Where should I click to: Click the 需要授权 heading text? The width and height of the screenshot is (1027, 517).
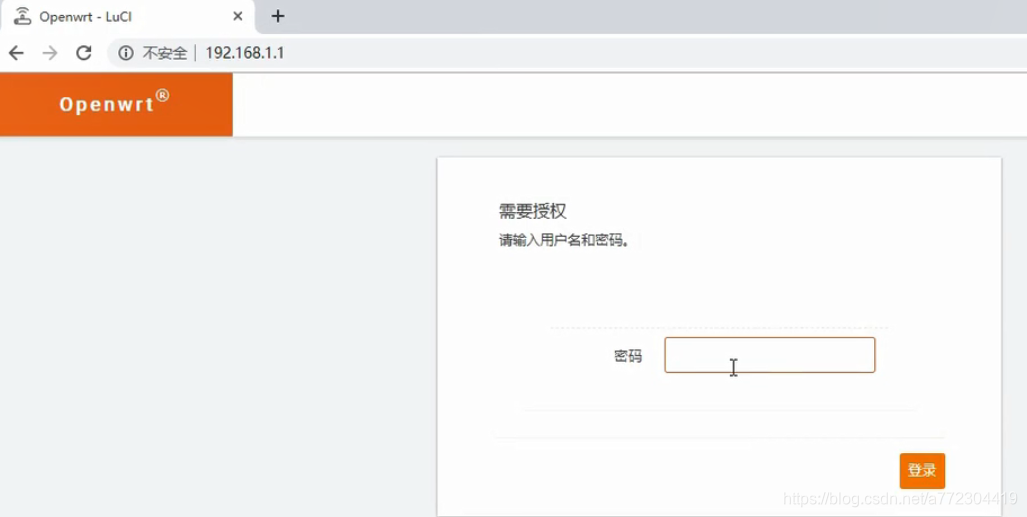pos(532,211)
